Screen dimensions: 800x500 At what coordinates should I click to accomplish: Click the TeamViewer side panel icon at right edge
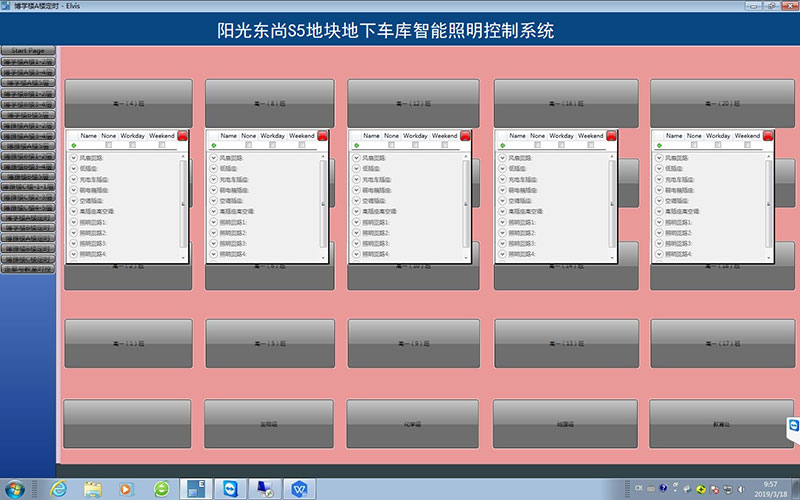[x=792, y=426]
